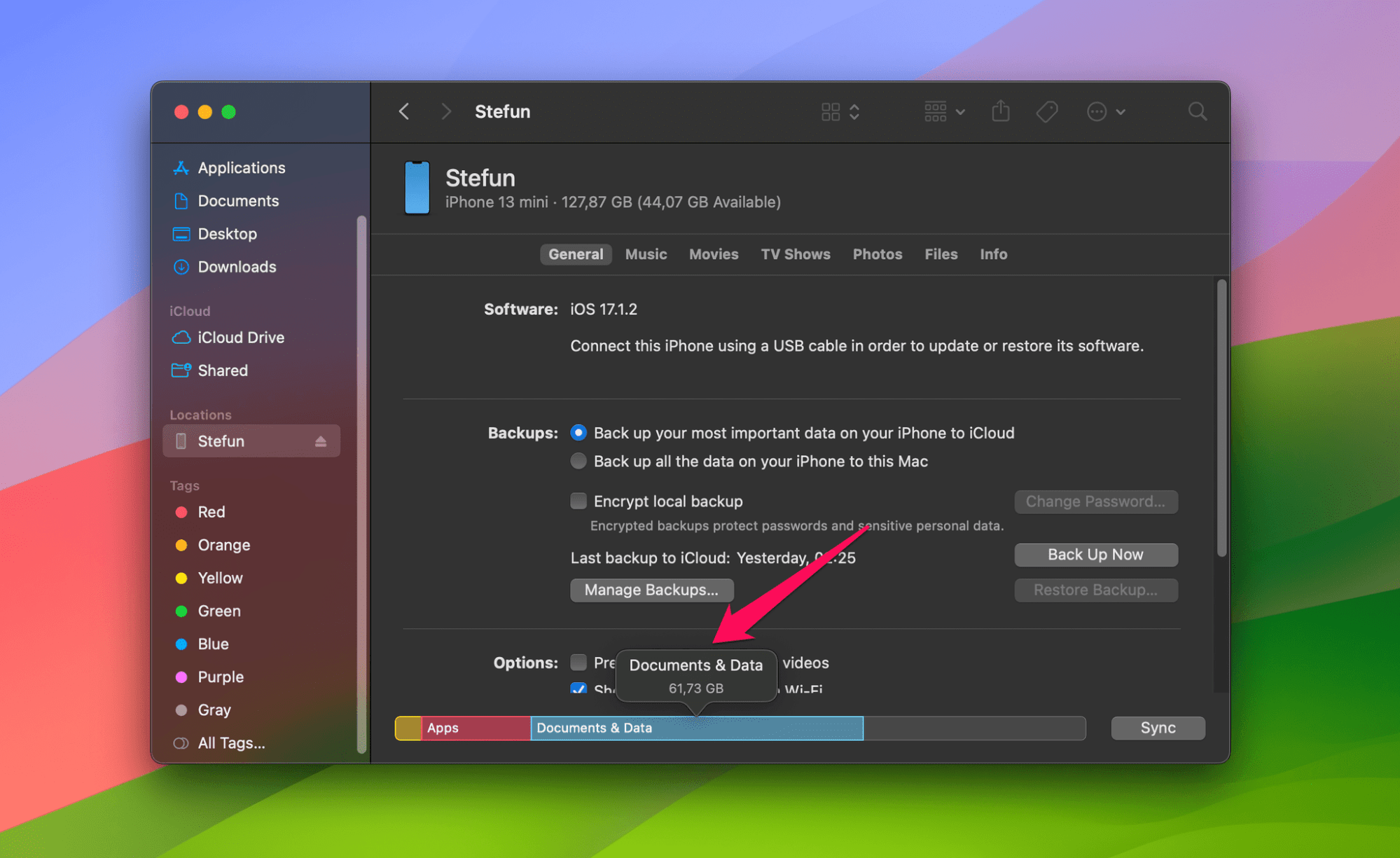Select back up to iCloud option
Image resolution: width=1400 pixels, height=858 pixels.
click(578, 432)
